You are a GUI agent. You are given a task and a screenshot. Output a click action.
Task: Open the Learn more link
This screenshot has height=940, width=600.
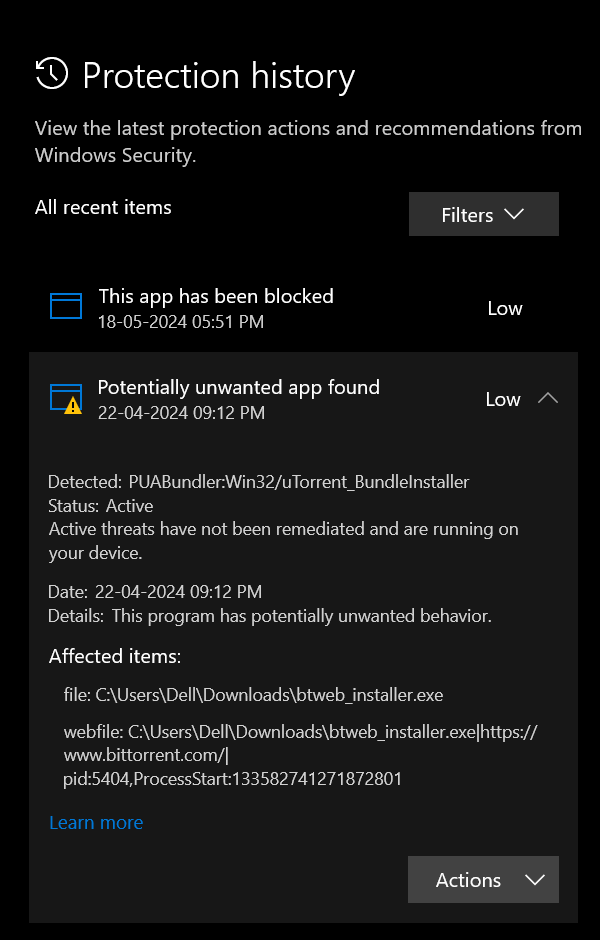(x=96, y=822)
